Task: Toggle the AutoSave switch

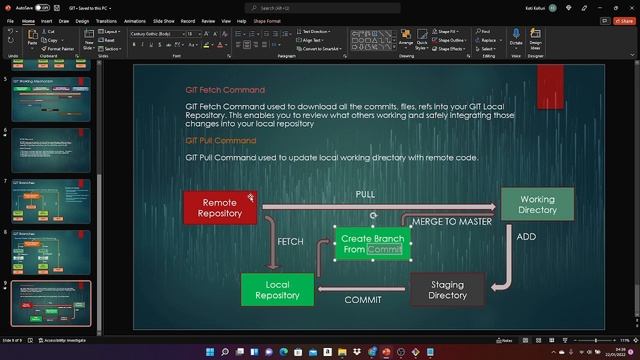Action: 42,8
